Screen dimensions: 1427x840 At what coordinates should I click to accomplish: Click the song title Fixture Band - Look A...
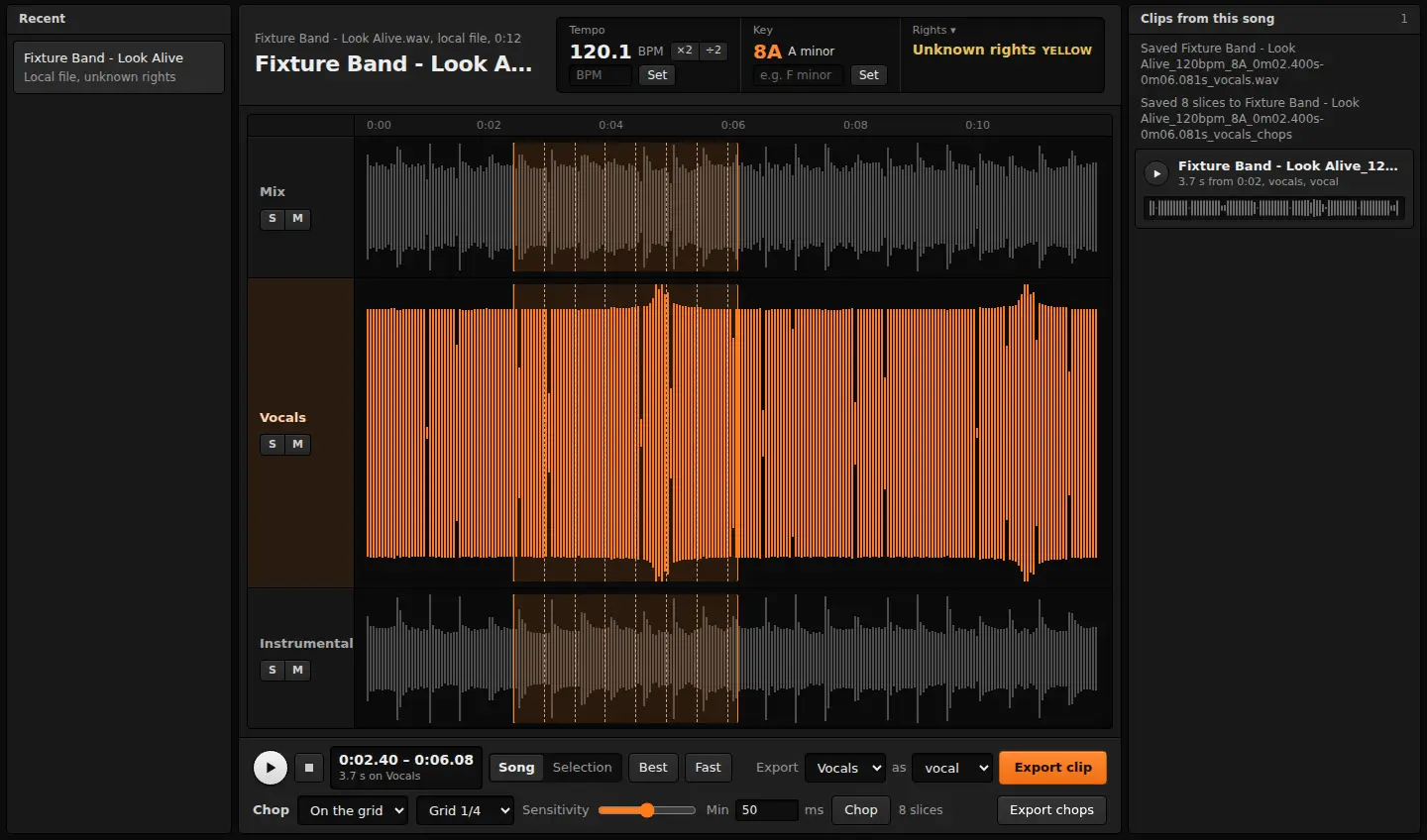pos(393,64)
